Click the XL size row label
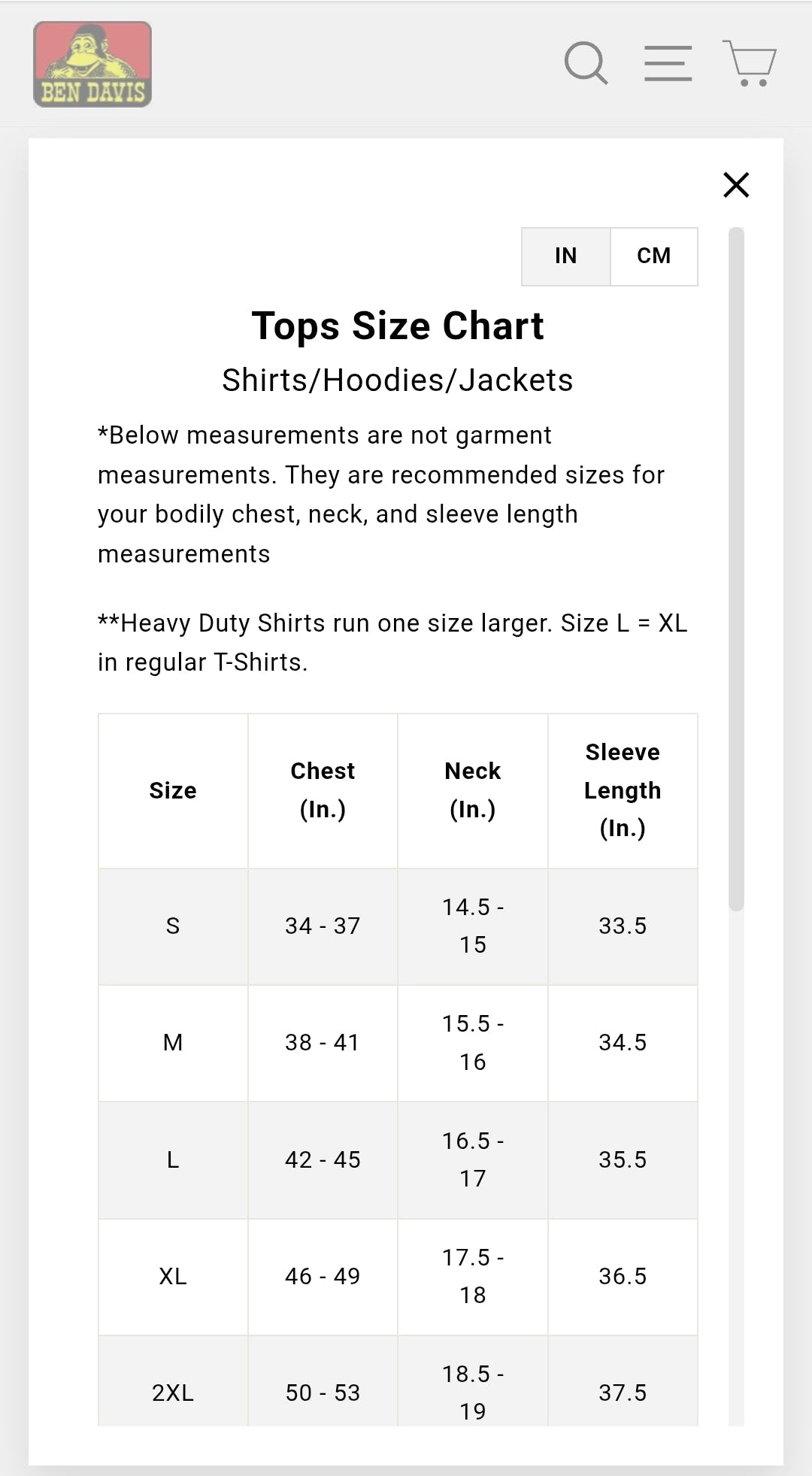812x1476 pixels. coord(173,1277)
